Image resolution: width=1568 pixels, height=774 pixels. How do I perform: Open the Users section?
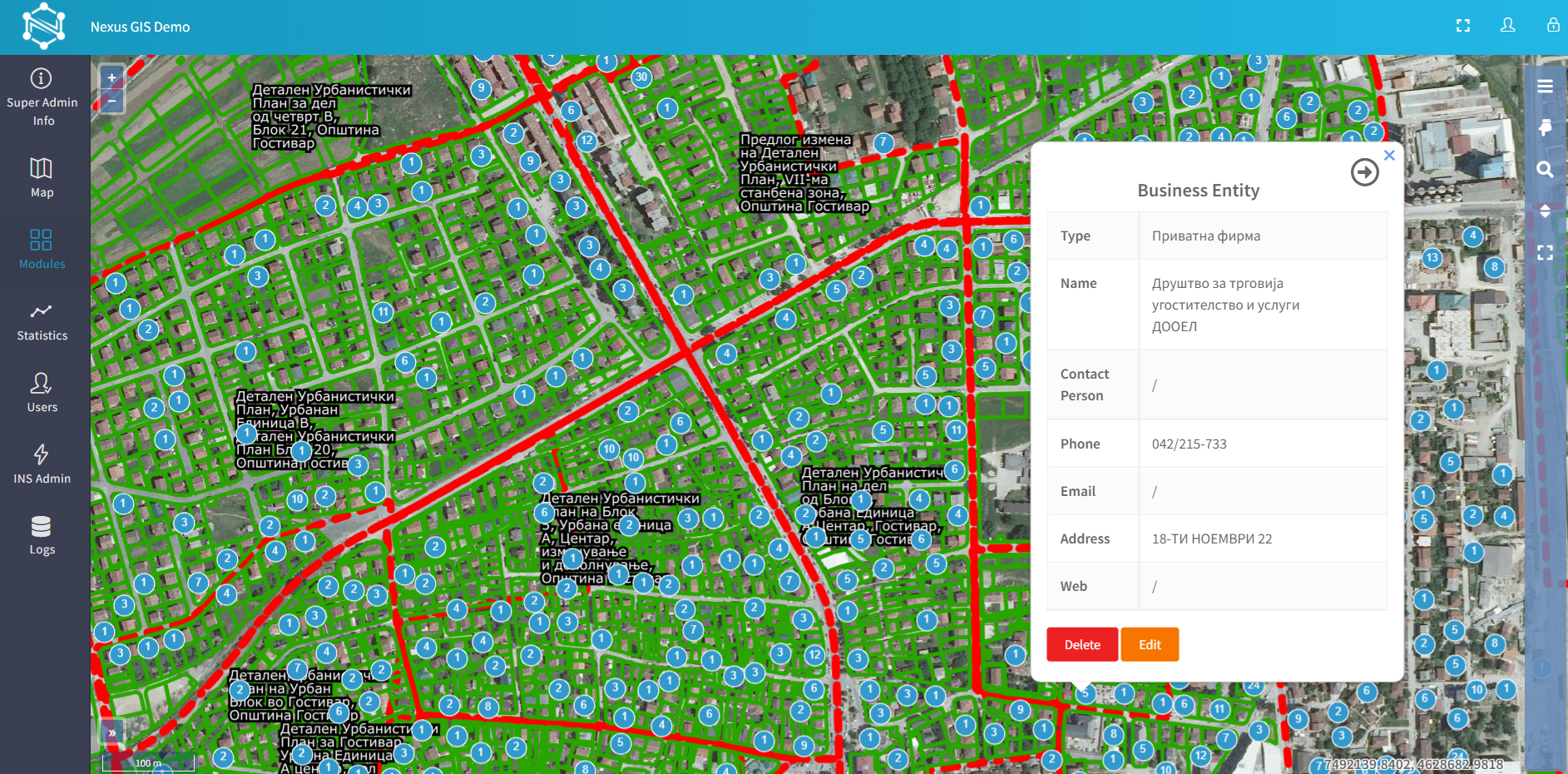(42, 393)
